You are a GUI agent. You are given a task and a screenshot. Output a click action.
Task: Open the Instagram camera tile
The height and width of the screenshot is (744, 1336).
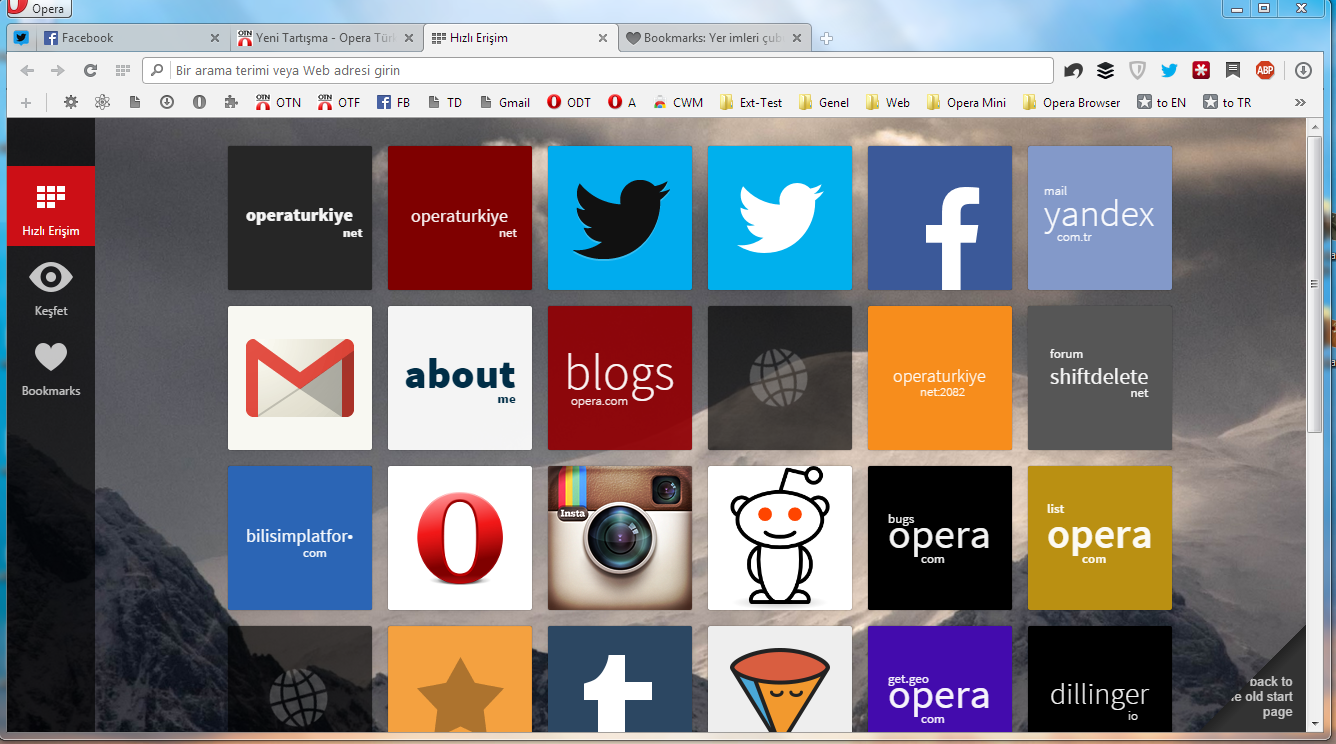coord(620,538)
